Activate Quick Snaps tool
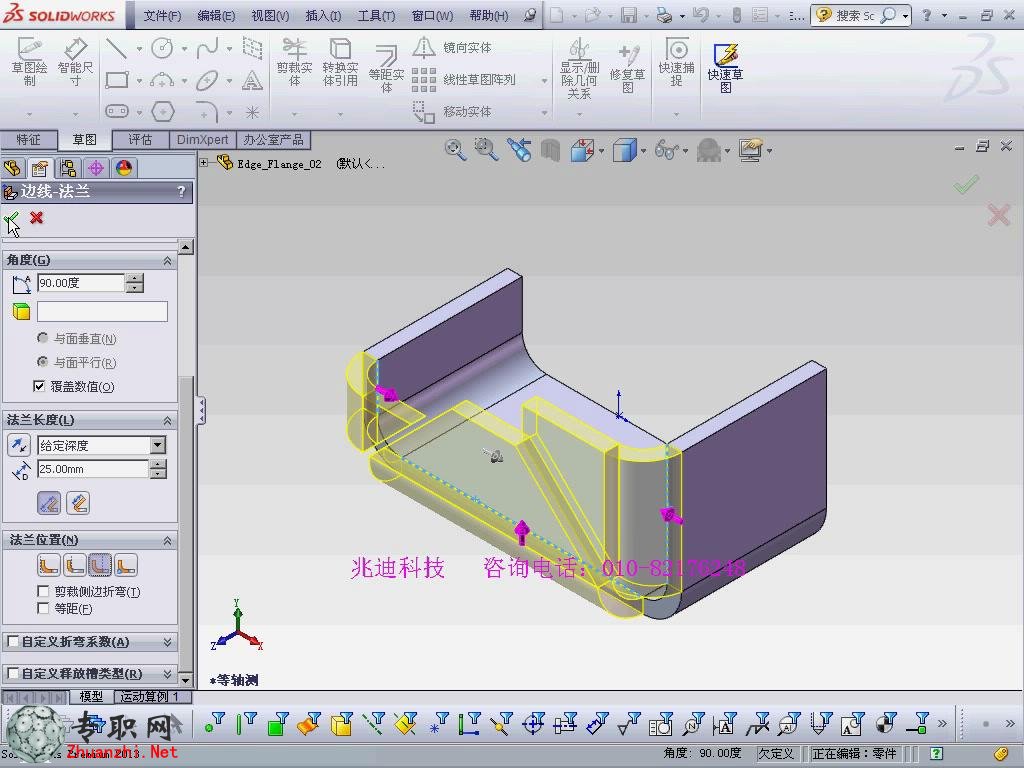This screenshot has height=768, width=1024. pyautogui.click(x=676, y=62)
